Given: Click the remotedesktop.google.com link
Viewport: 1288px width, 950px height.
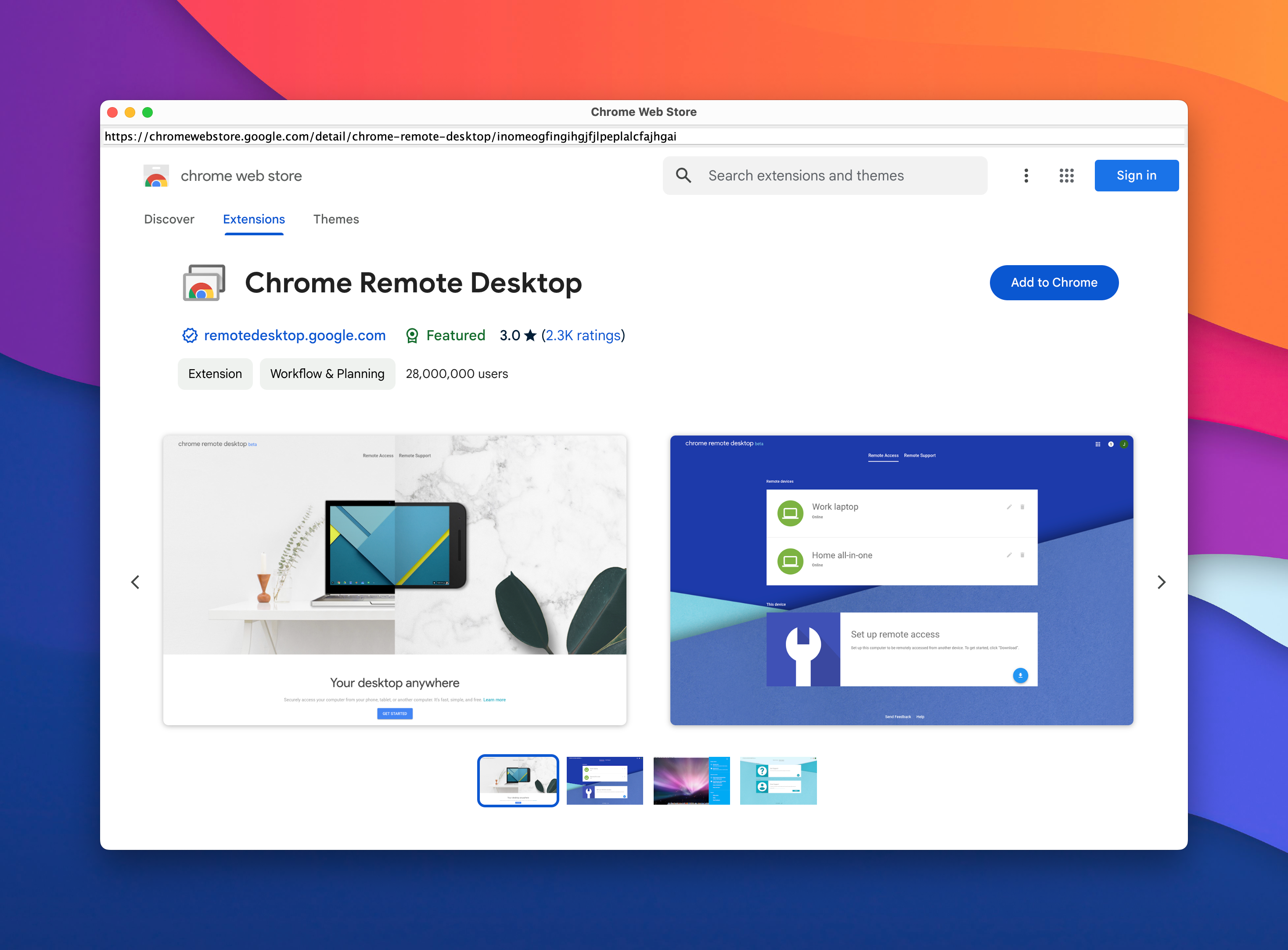Looking at the screenshot, I should tap(283, 334).
